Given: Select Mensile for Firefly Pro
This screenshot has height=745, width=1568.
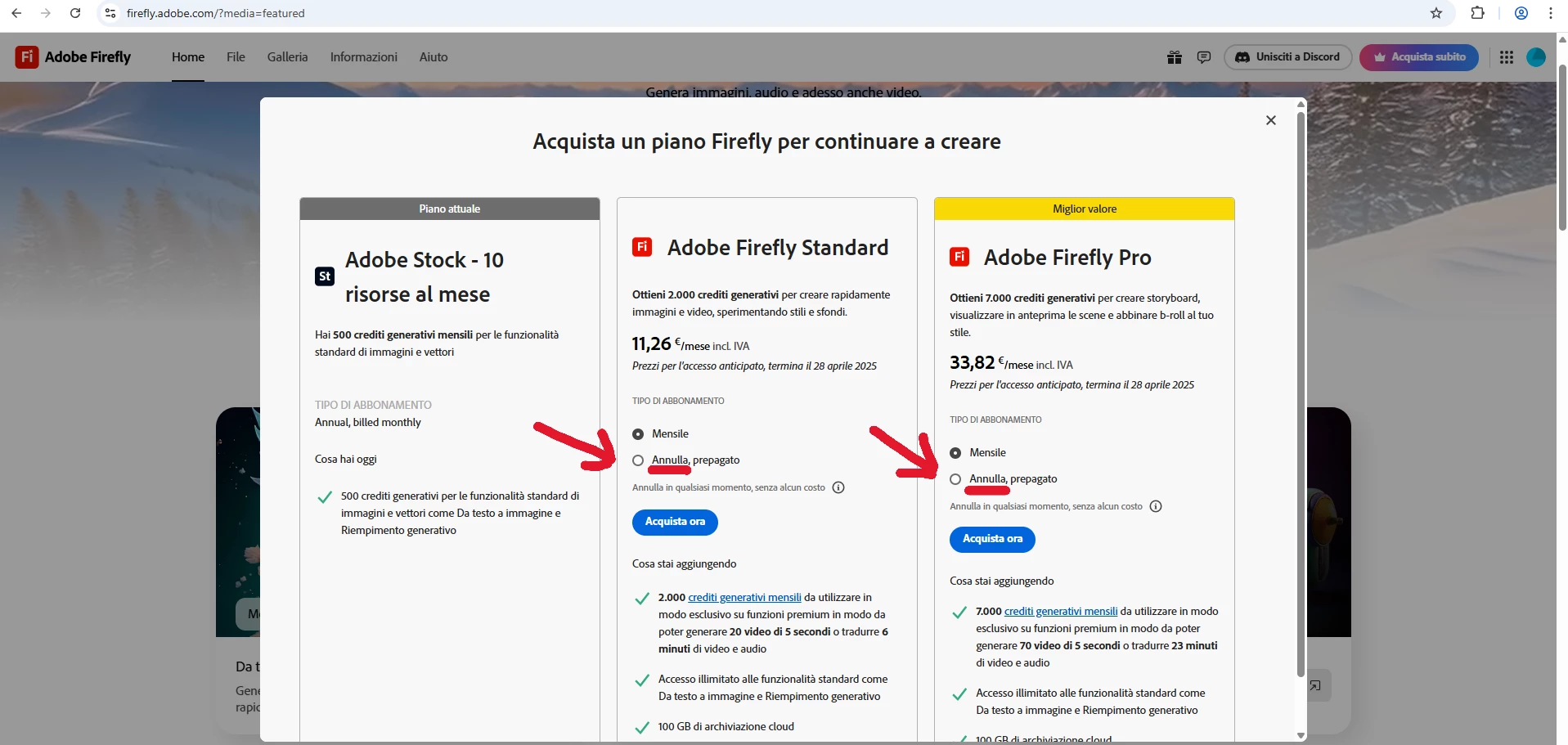Looking at the screenshot, I should coord(955,453).
